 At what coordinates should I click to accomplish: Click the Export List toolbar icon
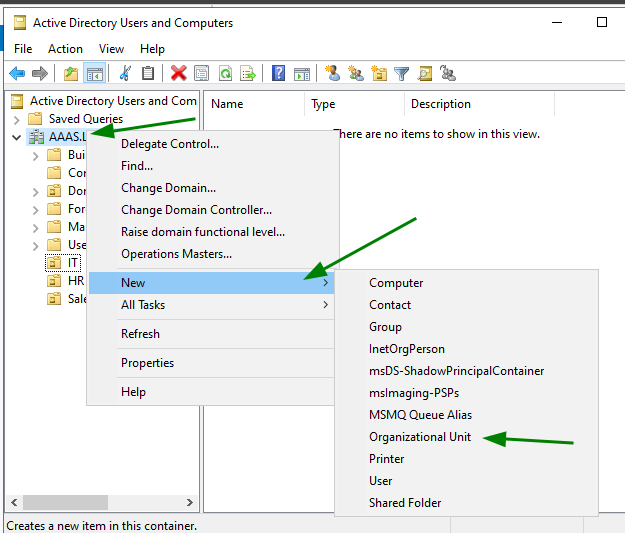click(x=248, y=73)
